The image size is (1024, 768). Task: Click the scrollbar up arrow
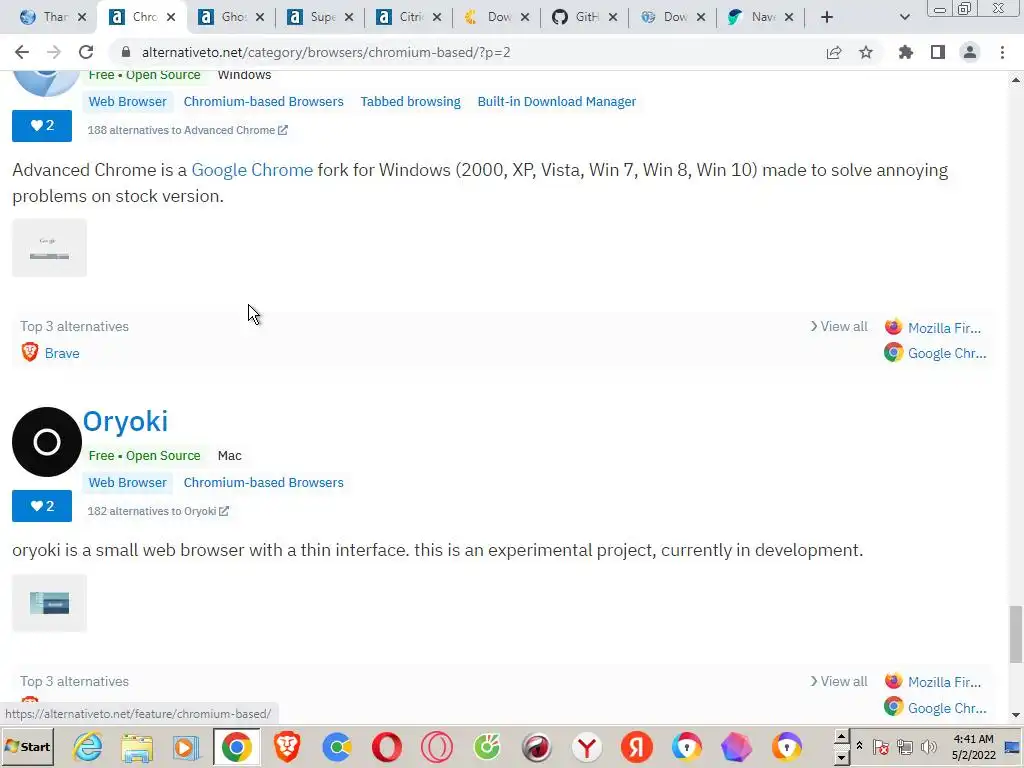pos(1016,80)
